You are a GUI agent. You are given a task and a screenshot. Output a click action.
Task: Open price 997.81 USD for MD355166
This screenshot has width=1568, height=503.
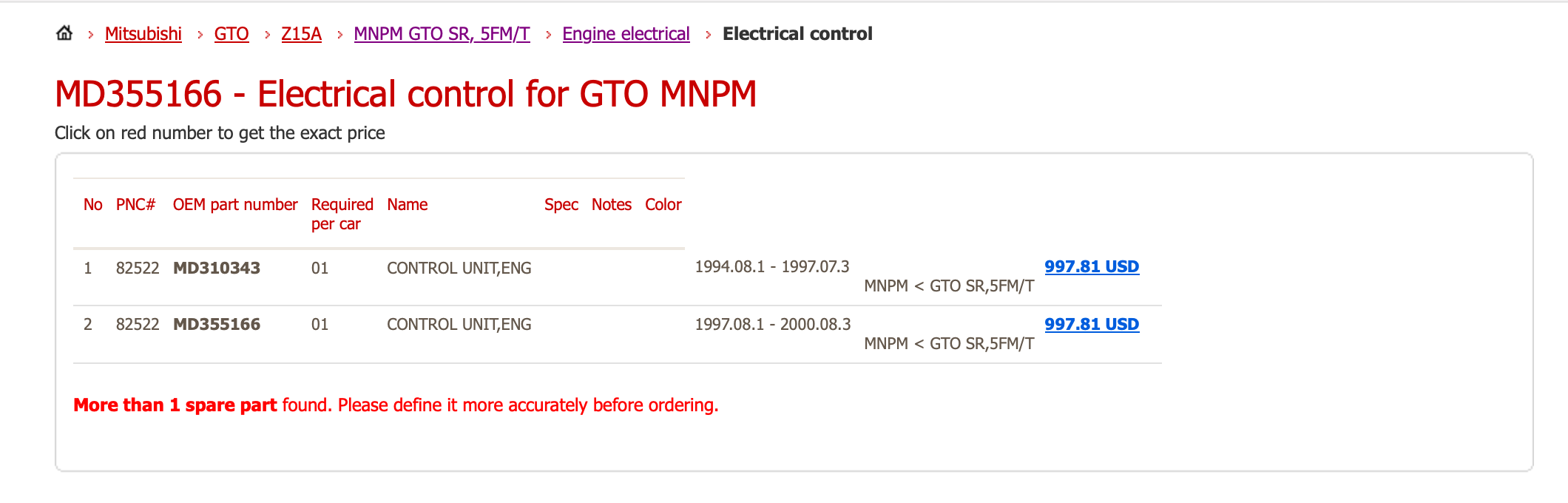tap(1092, 324)
